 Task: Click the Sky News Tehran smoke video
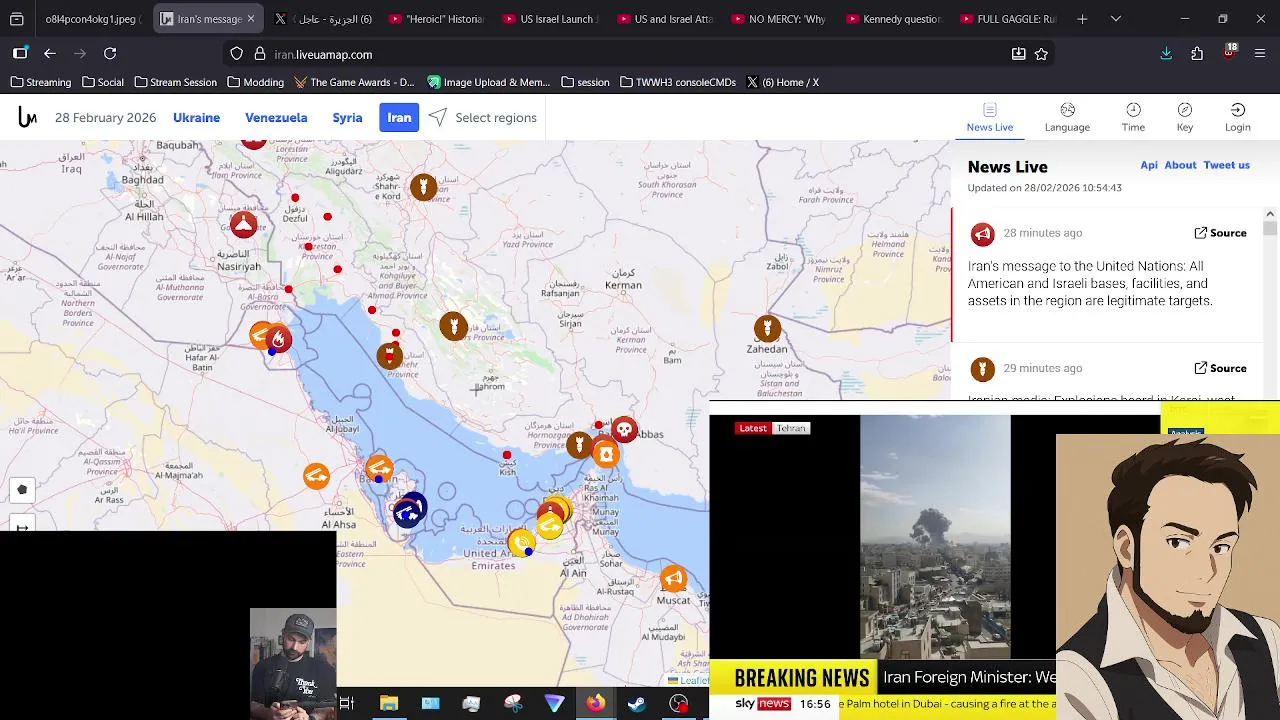[934, 537]
